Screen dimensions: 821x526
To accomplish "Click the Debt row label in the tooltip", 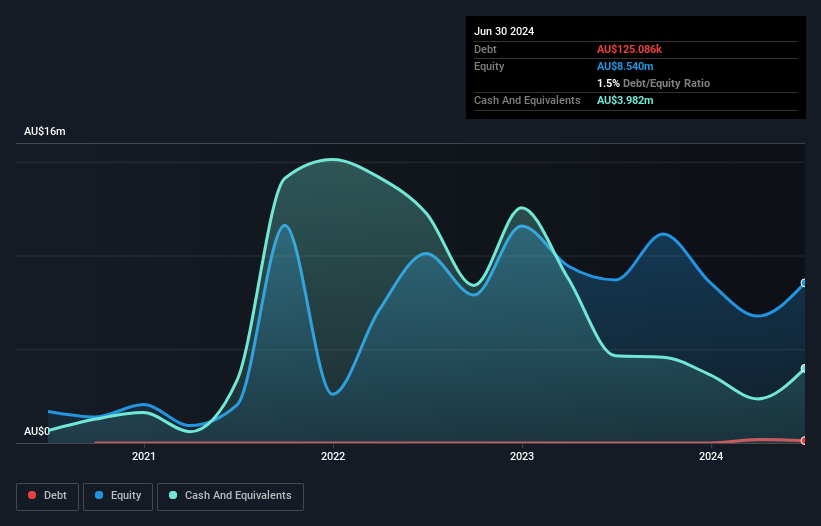I will click(x=485, y=49).
